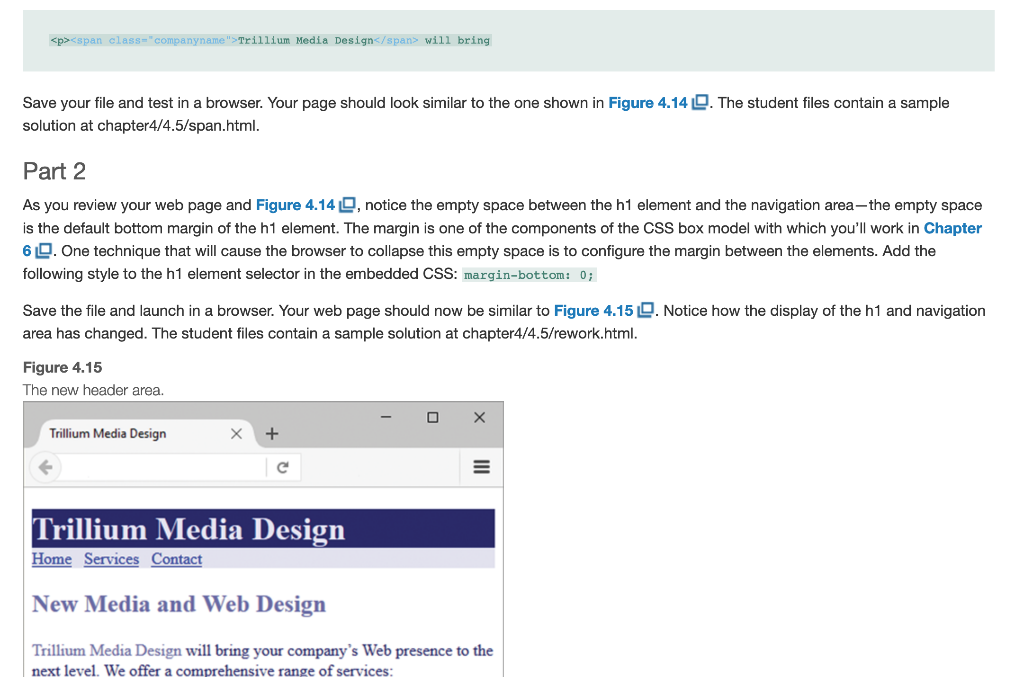Click the Part 2 section heading

[54, 171]
